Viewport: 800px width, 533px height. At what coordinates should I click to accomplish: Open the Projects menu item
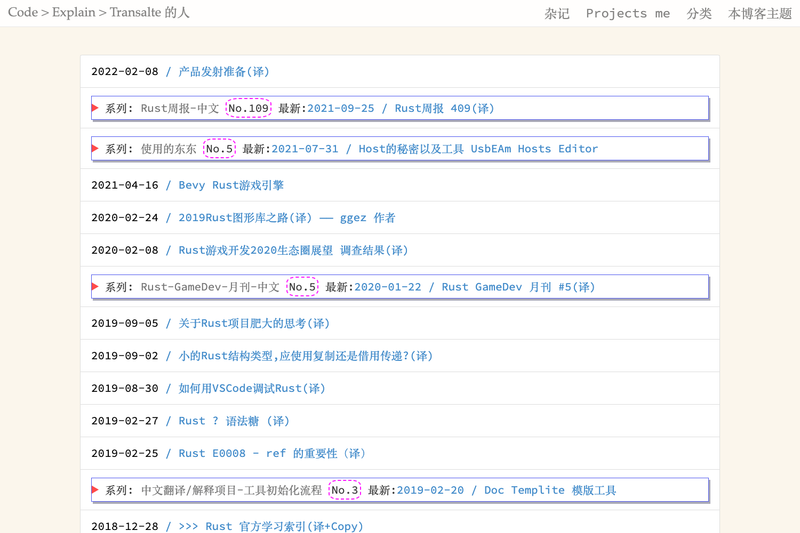click(616, 13)
